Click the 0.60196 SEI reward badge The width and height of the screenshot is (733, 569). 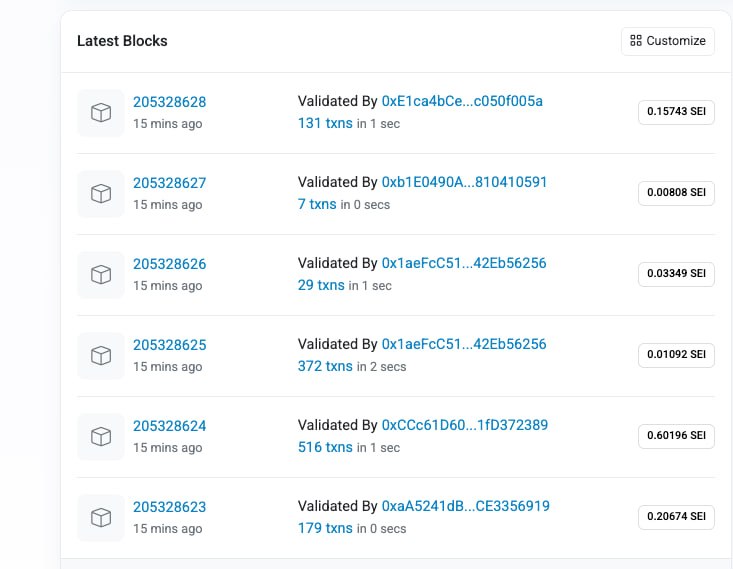click(676, 436)
